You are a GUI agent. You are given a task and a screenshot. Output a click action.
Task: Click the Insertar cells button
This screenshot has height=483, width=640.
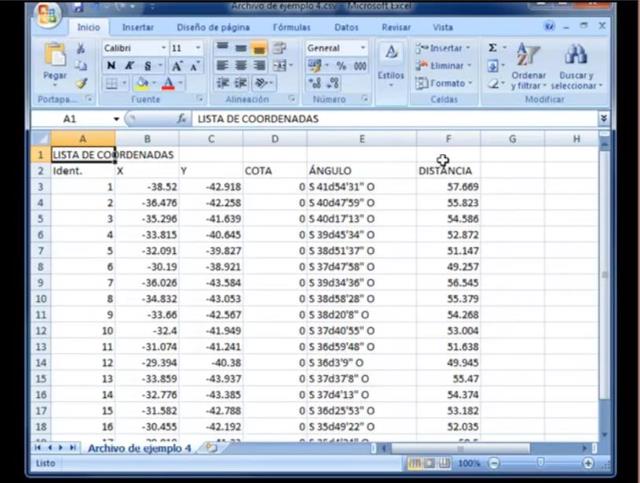click(442, 48)
